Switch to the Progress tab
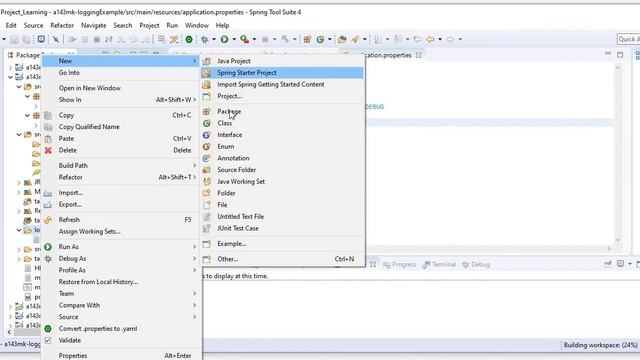The height and width of the screenshot is (360, 640). tap(400, 264)
